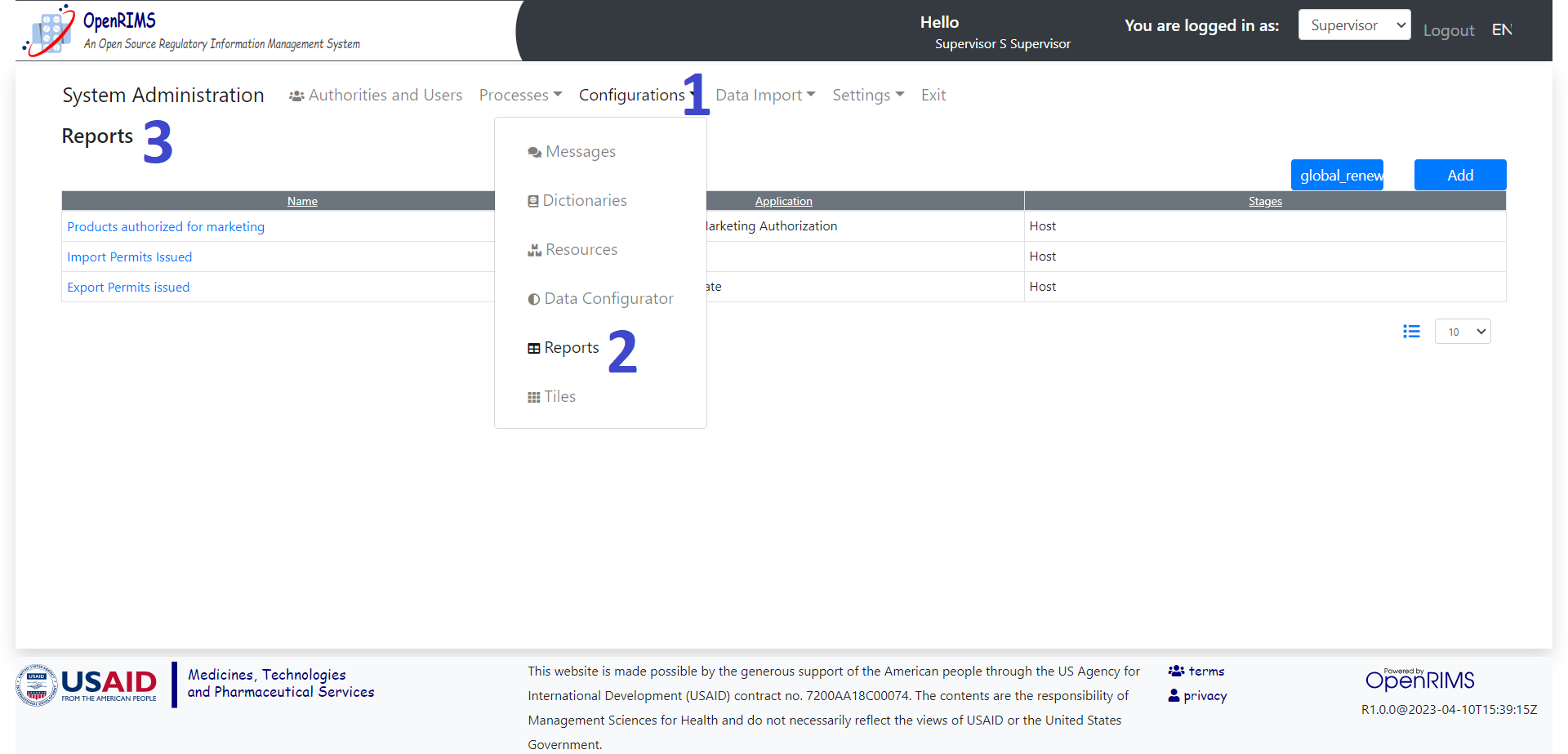Click the Powered by OpenRIMS footer logo

tap(1420, 680)
